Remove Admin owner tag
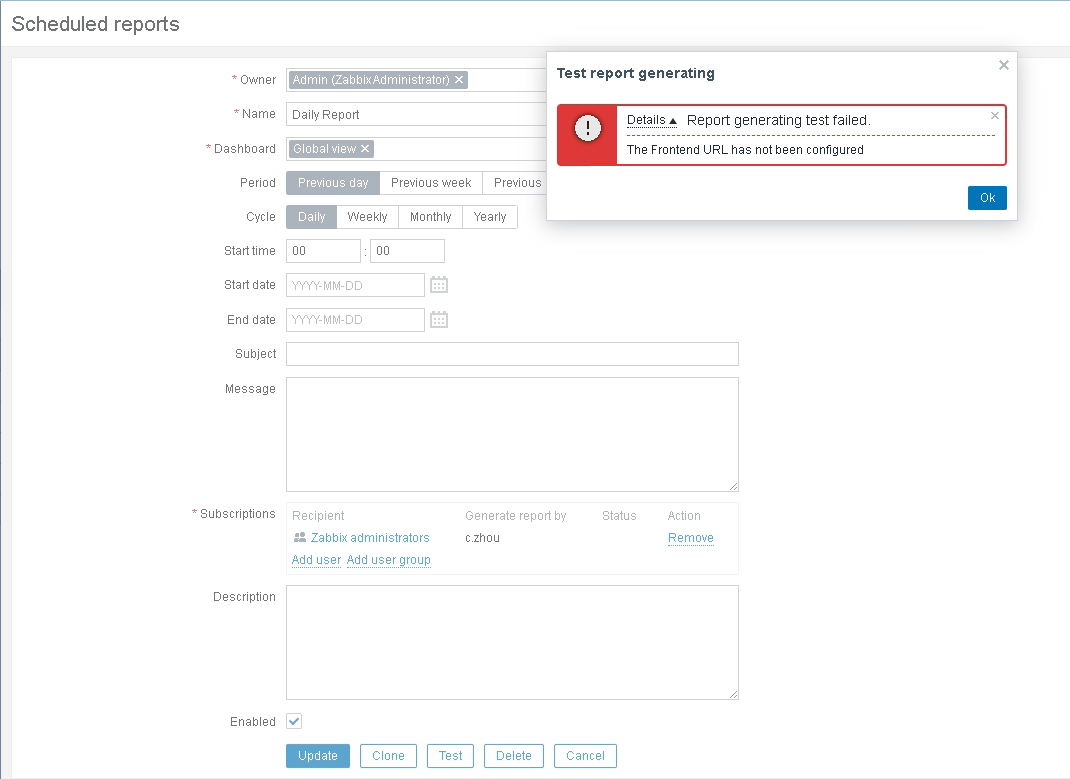 coord(459,80)
